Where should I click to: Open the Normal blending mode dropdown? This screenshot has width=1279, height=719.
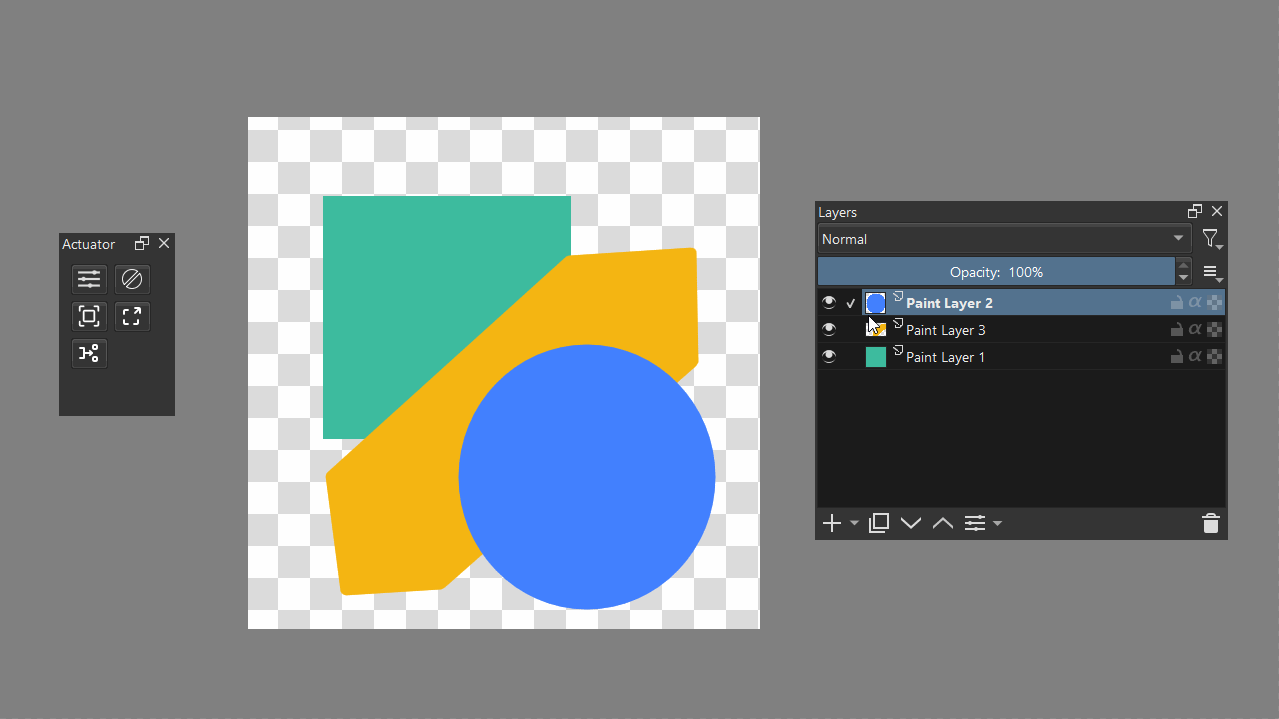(x=1004, y=239)
